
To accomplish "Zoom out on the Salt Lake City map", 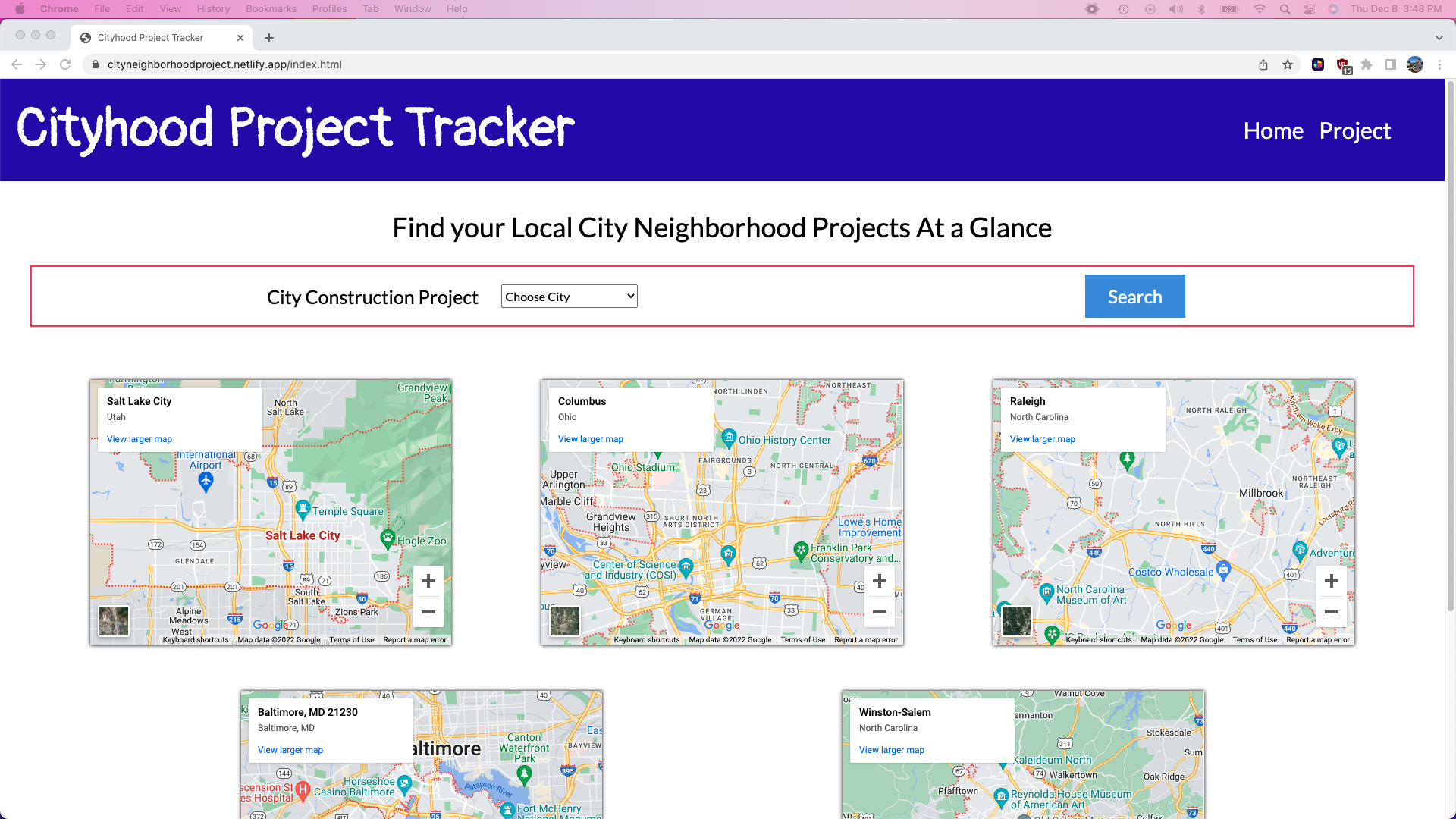I will pyautogui.click(x=428, y=612).
